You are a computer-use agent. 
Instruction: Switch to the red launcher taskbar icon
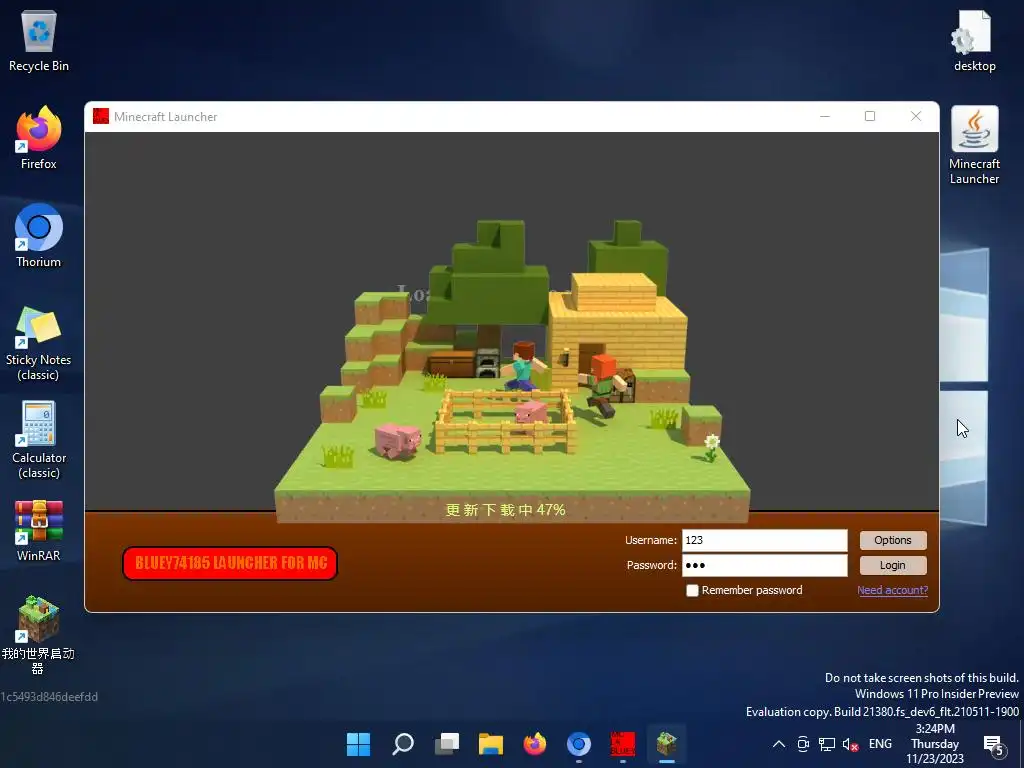tap(622, 744)
